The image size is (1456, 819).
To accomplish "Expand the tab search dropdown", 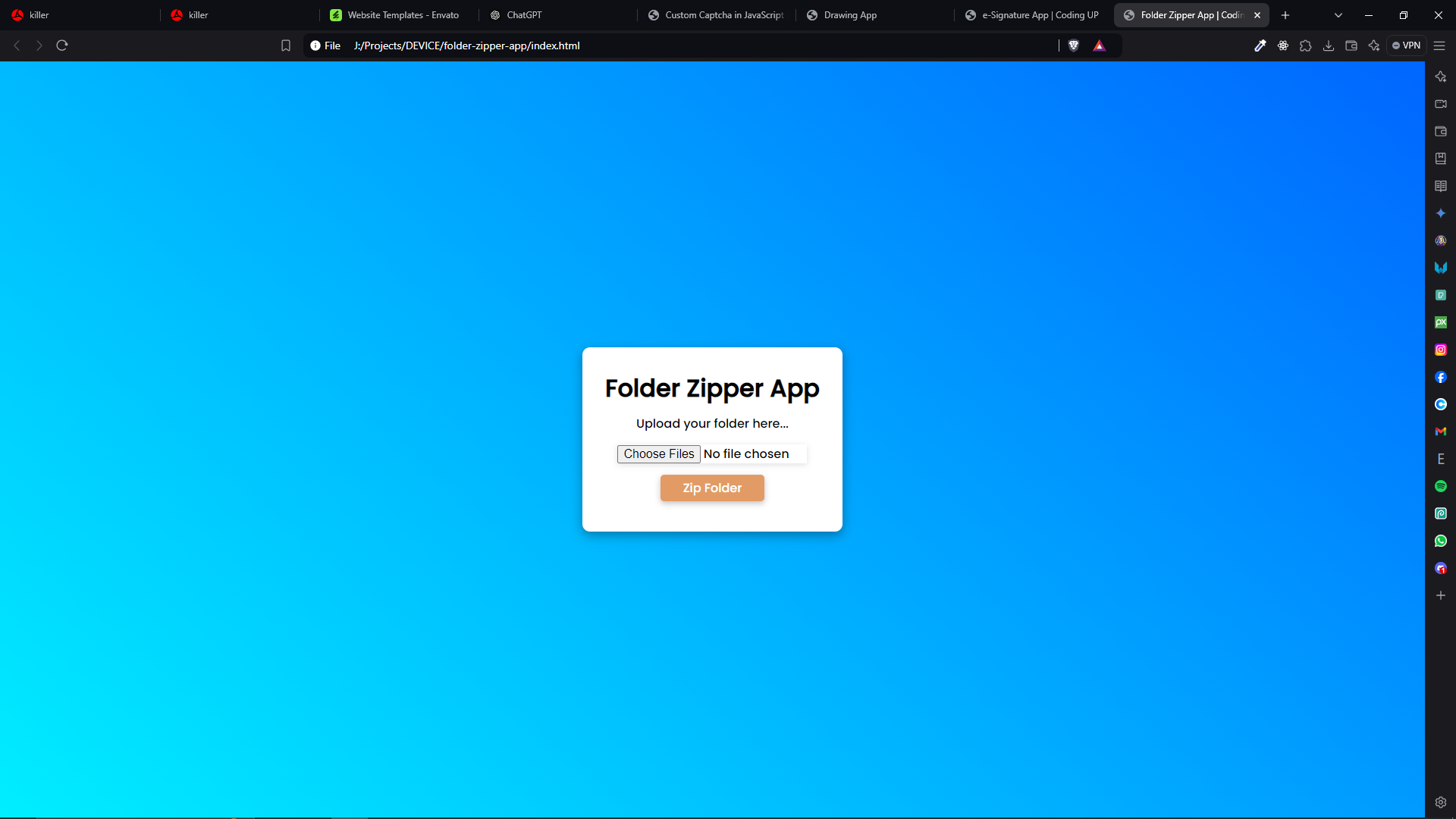I will 1338,15.
